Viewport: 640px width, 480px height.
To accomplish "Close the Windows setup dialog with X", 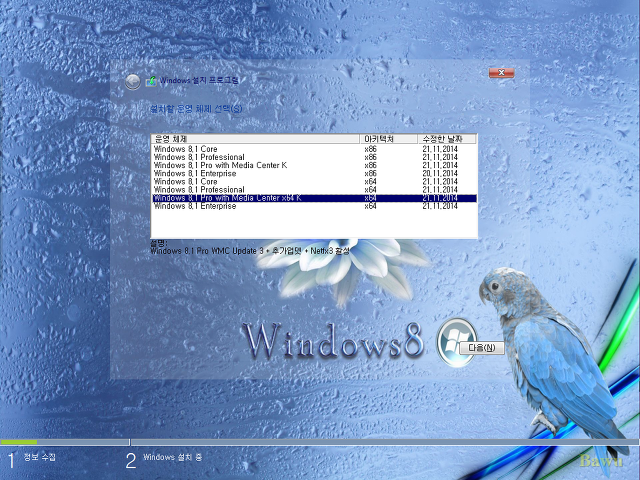I will 501,73.
